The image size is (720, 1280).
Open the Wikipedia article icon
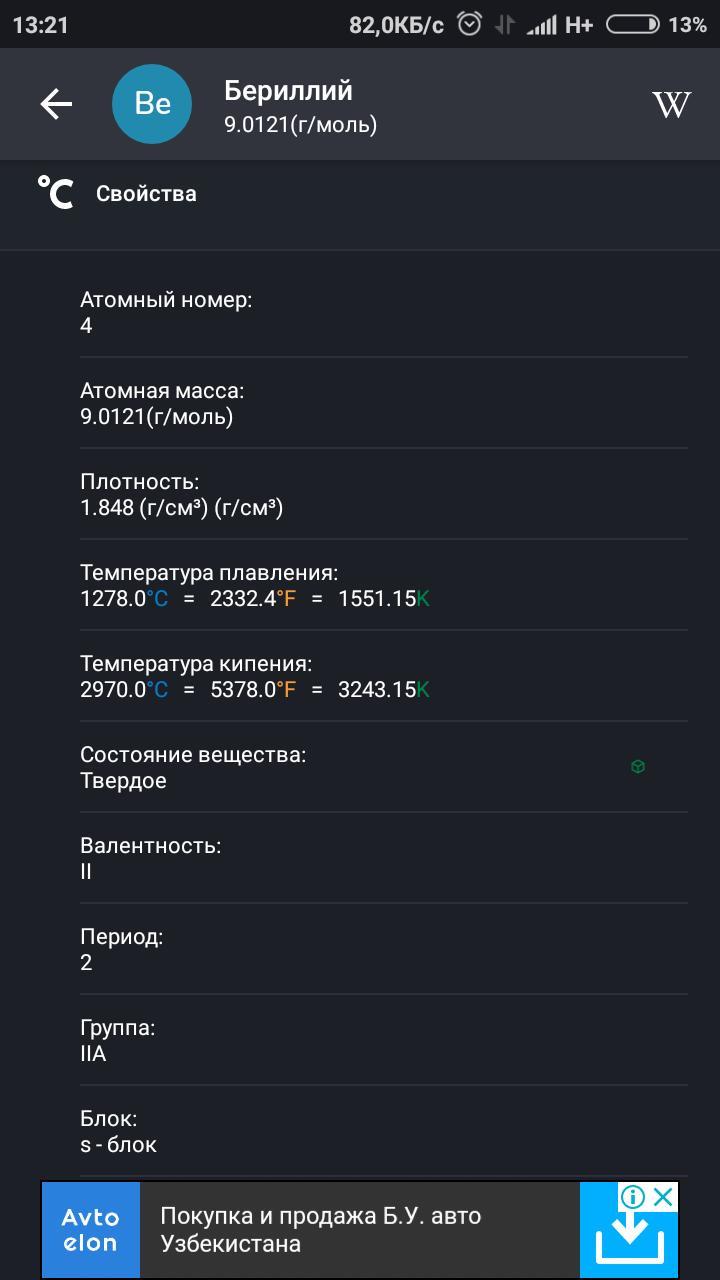(671, 104)
